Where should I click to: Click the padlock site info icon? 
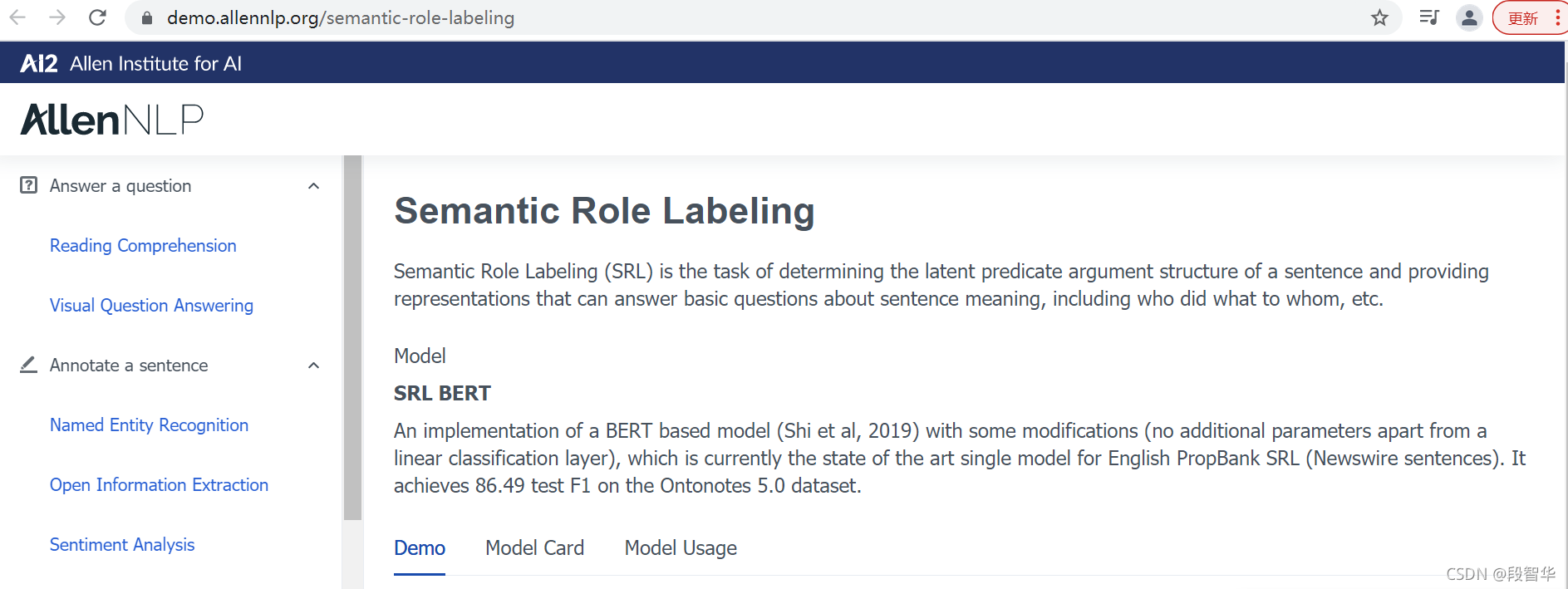pyautogui.click(x=147, y=18)
